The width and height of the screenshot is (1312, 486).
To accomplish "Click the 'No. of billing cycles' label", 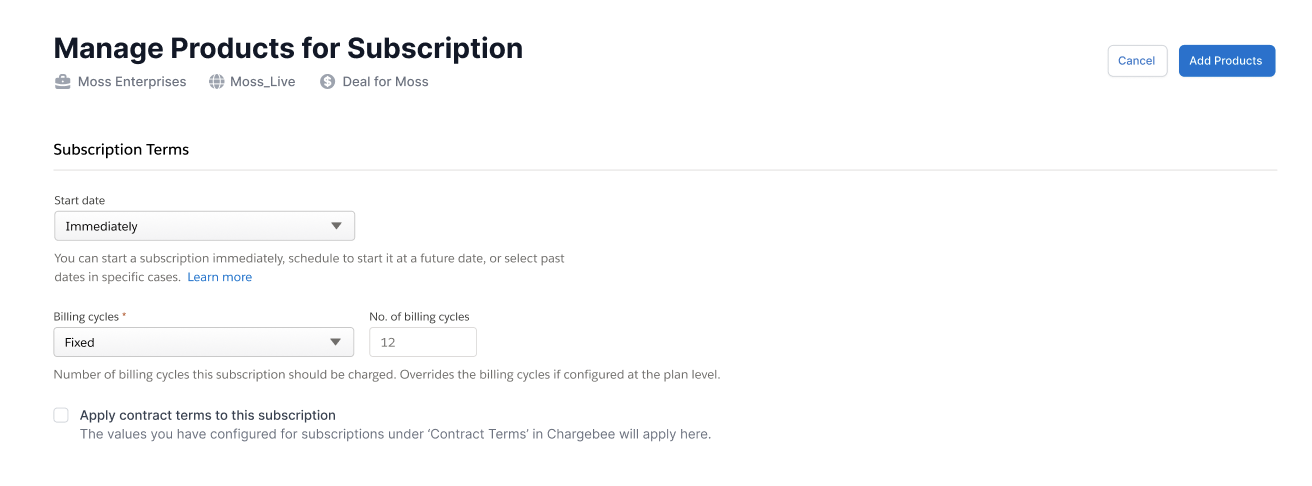I will 419,317.
